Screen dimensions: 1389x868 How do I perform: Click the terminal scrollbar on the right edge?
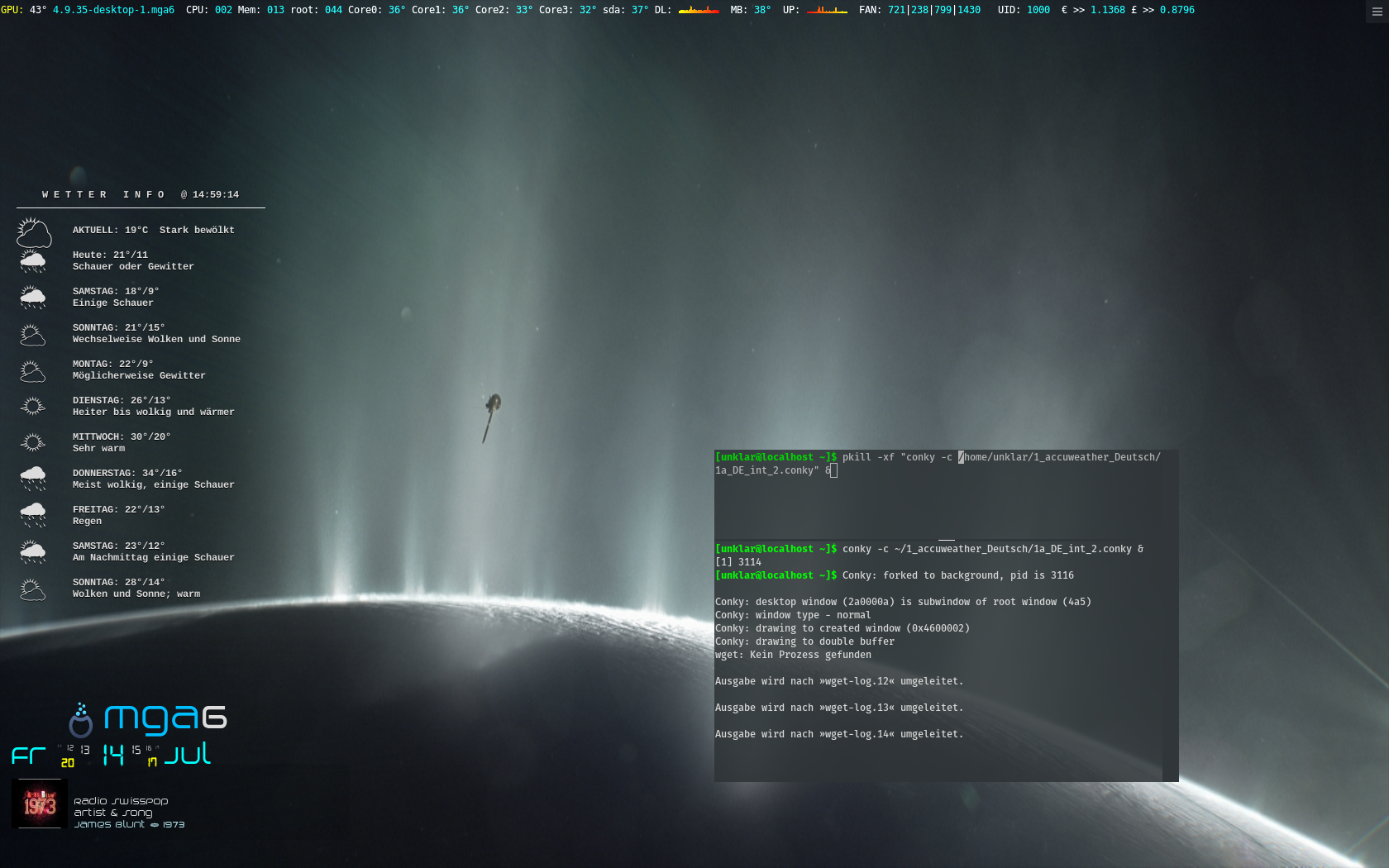pyautogui.click(x=1170, y=616)
